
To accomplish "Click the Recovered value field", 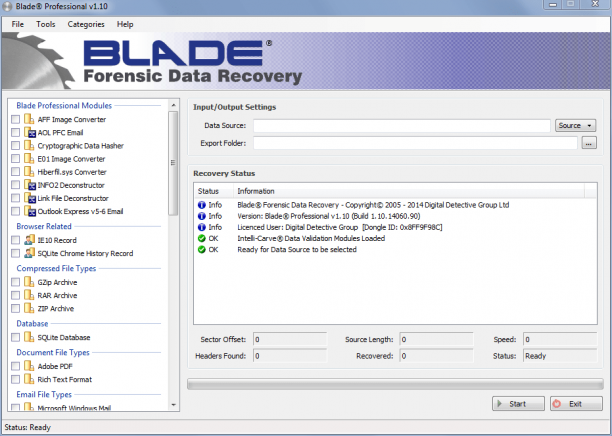I will 436,356.
